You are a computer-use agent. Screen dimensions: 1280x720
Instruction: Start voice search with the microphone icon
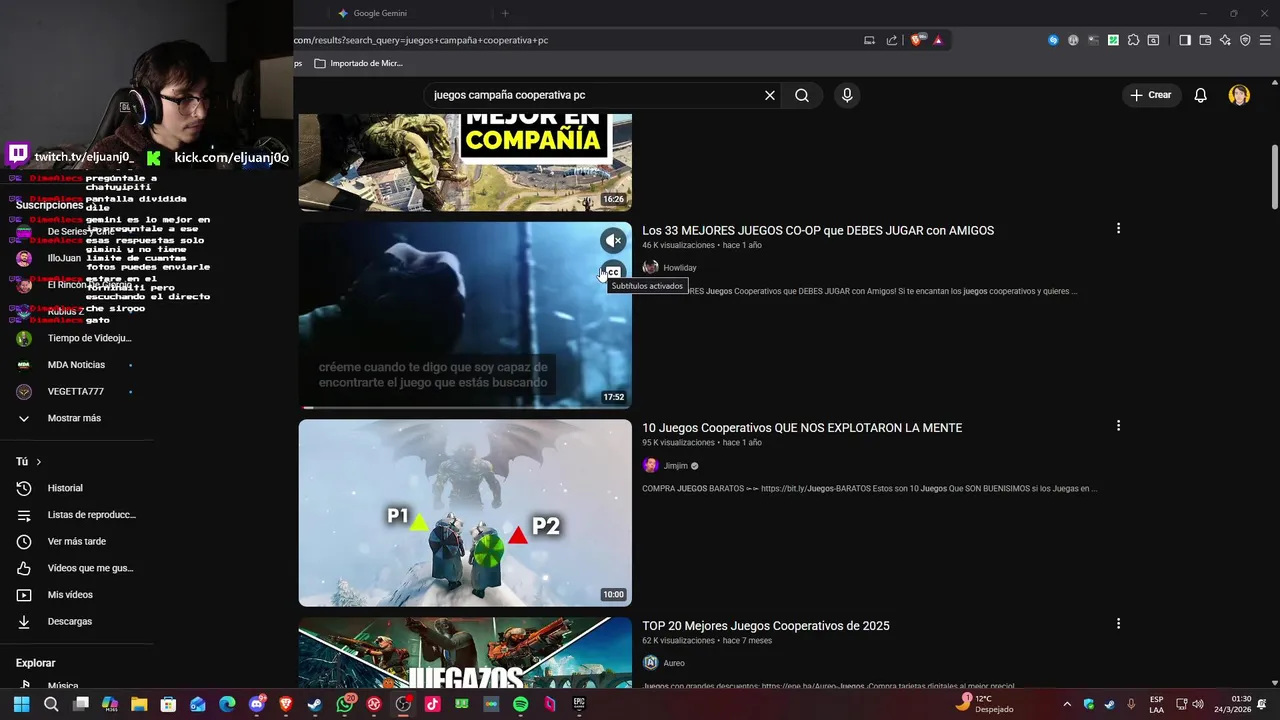(x=847, y=95)
